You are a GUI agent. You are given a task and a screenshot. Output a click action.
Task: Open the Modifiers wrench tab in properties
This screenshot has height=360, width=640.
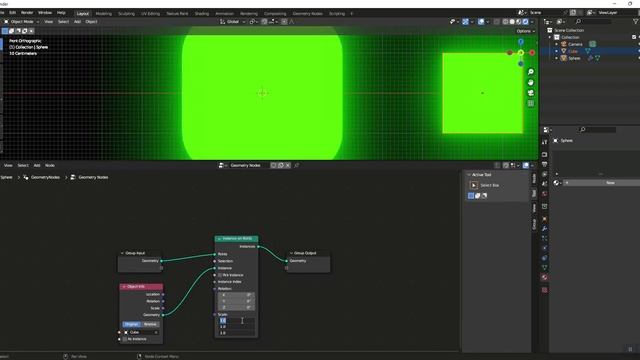544,229
